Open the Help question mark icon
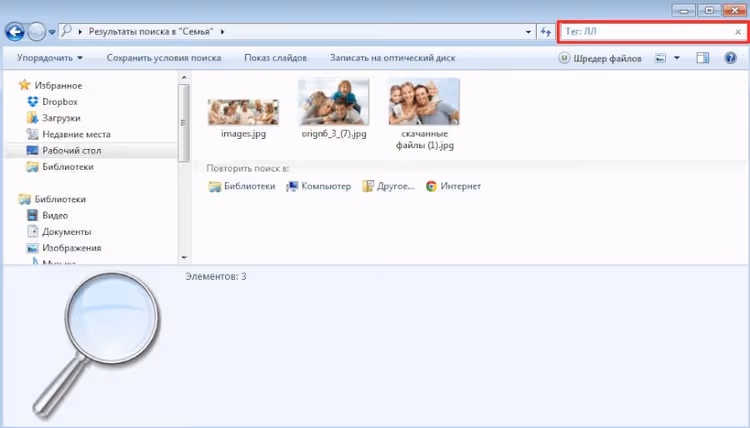Viewport: 750px width, 428px height. 730,58
